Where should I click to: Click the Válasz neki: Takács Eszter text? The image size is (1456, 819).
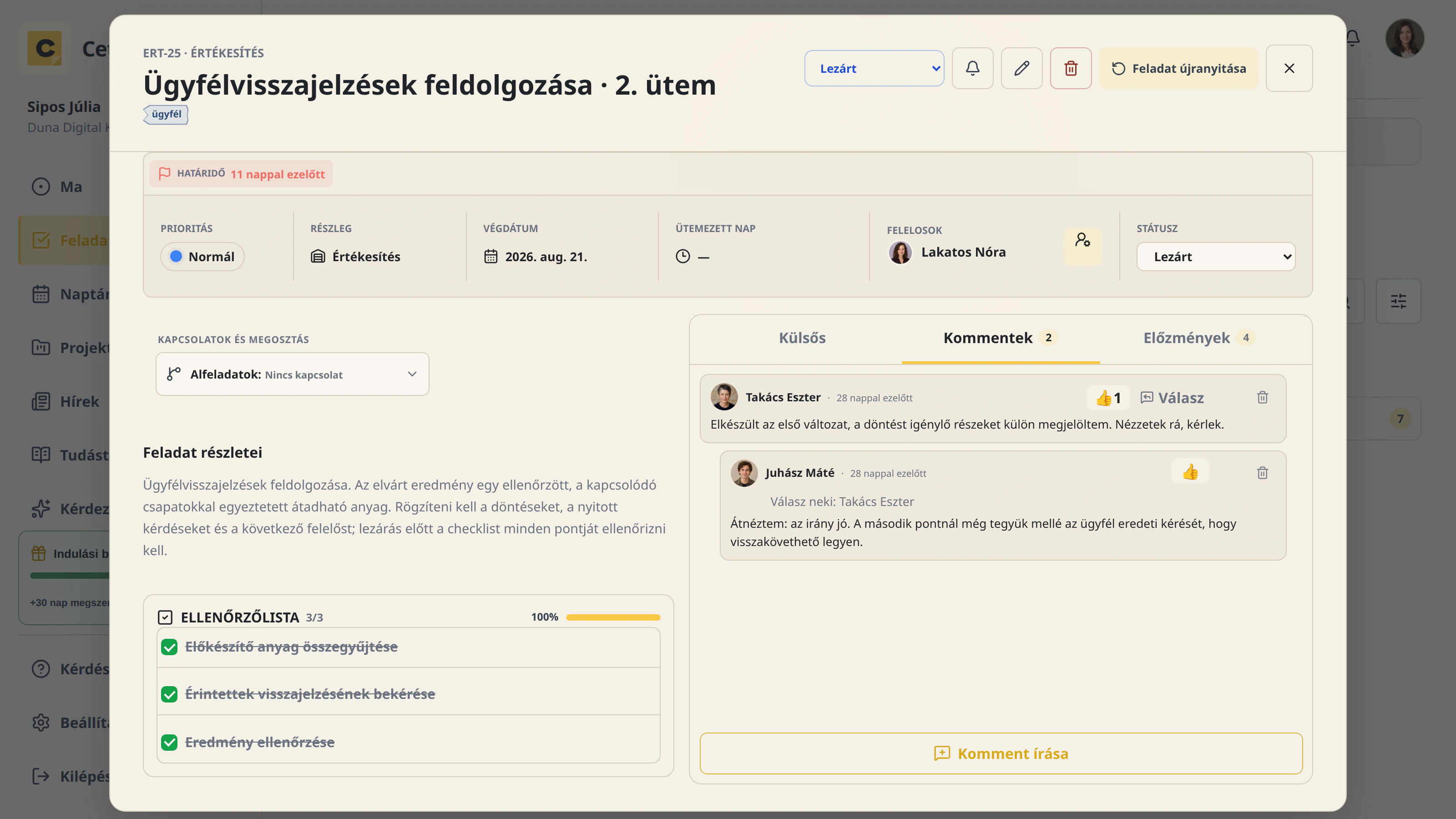pyautogui.click(x=842, y=501)
